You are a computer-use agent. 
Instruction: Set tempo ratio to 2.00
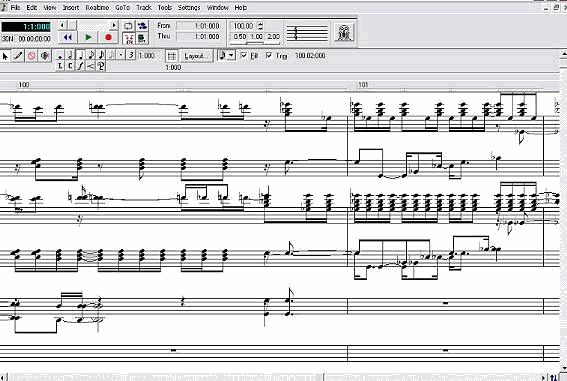(273, 37)
